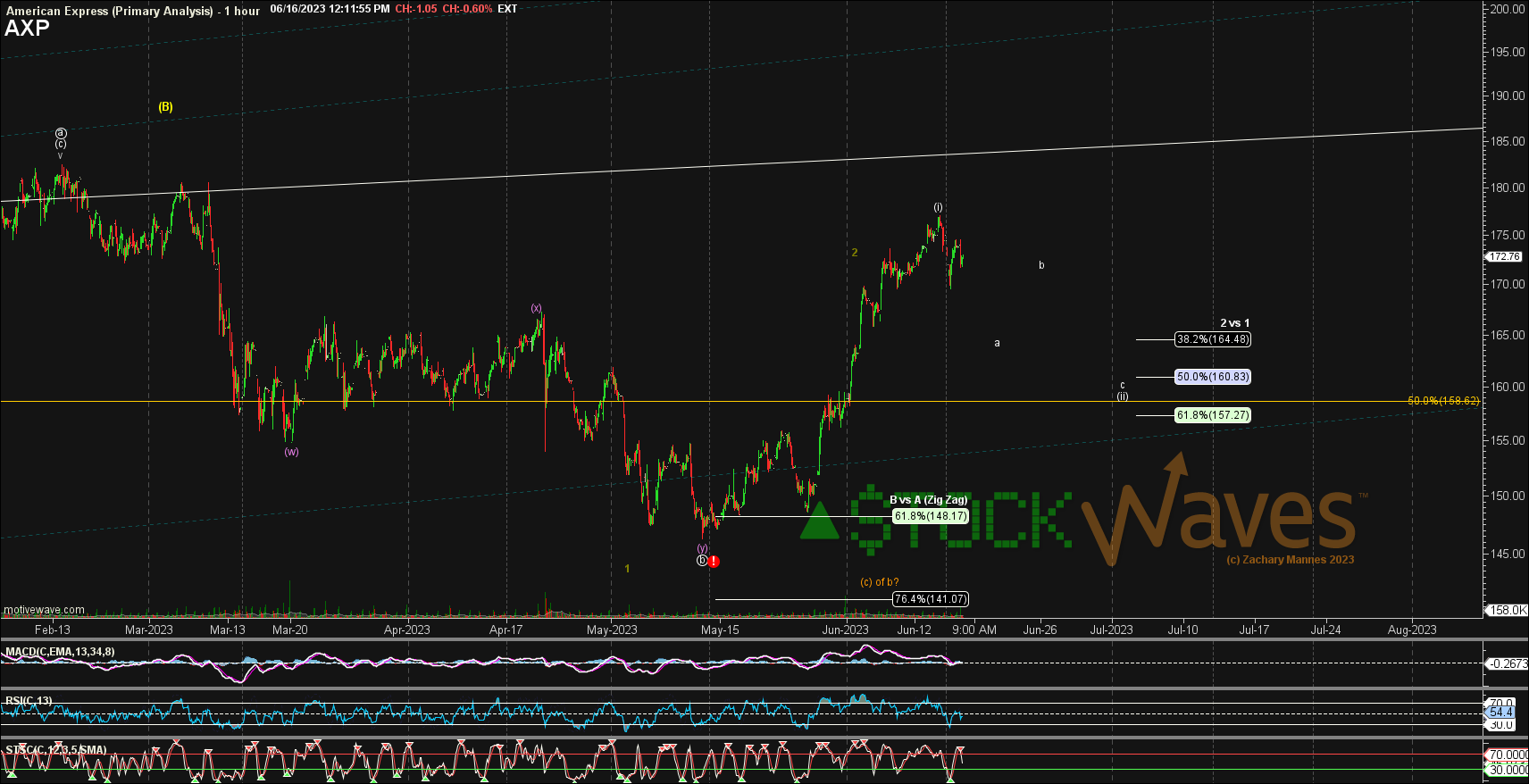Click the AXP ticker symbol title
The width and height of the screenshot is (1529, 784).
point(27,28)
